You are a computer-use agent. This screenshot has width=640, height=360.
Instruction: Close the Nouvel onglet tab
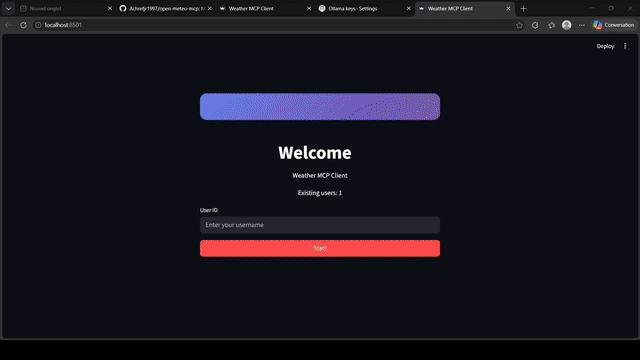110,9
